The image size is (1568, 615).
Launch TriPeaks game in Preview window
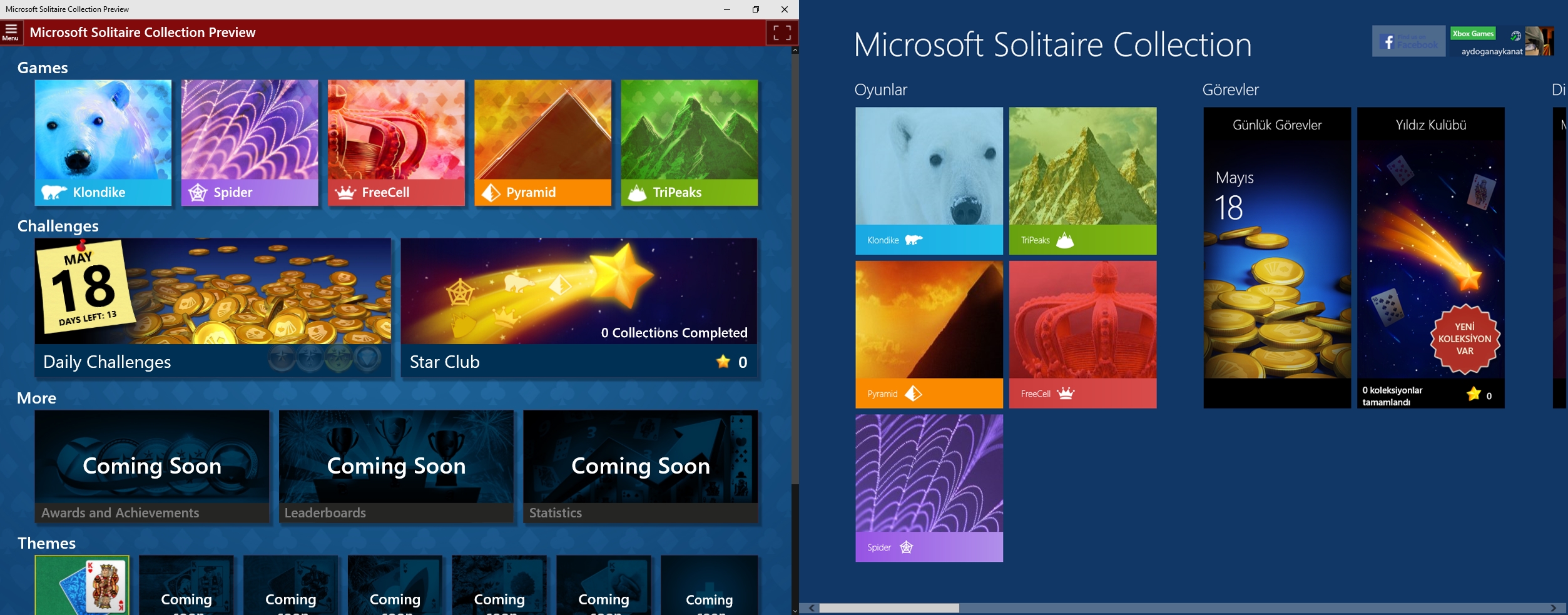click(690, 143)
